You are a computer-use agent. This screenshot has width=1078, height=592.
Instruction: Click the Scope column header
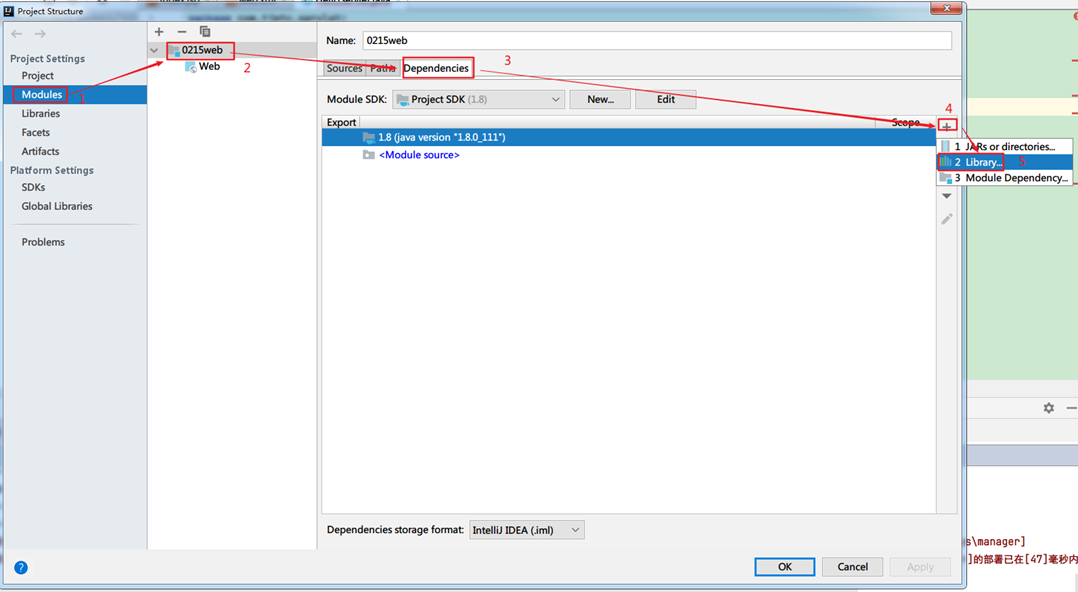(905, 122)
